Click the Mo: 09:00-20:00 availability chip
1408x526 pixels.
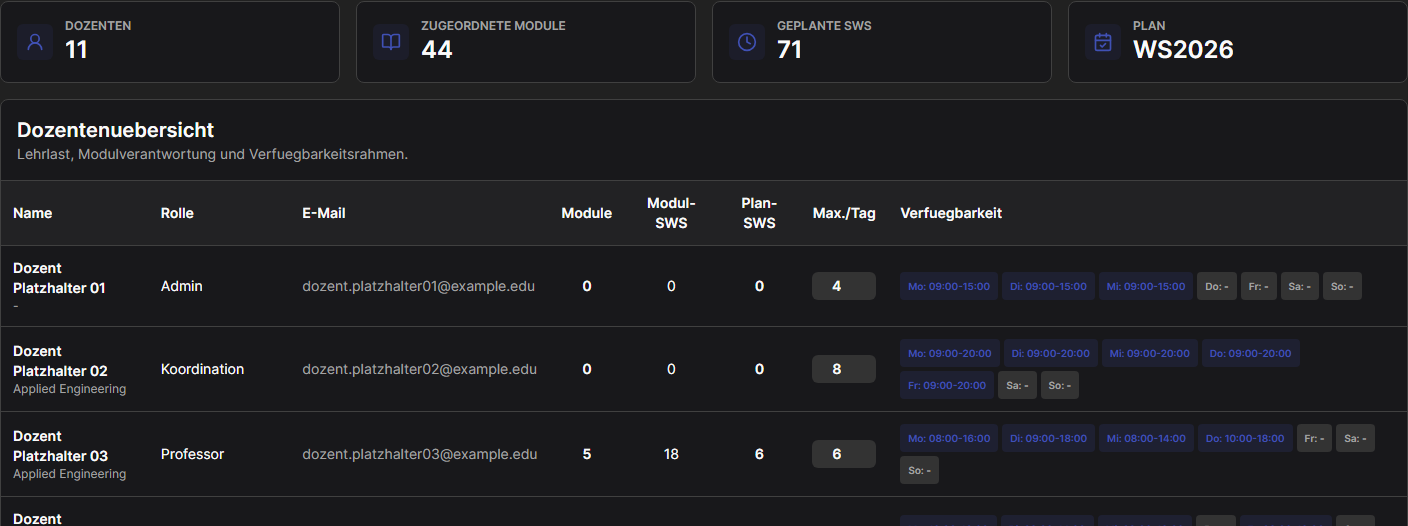click(949, 353)
